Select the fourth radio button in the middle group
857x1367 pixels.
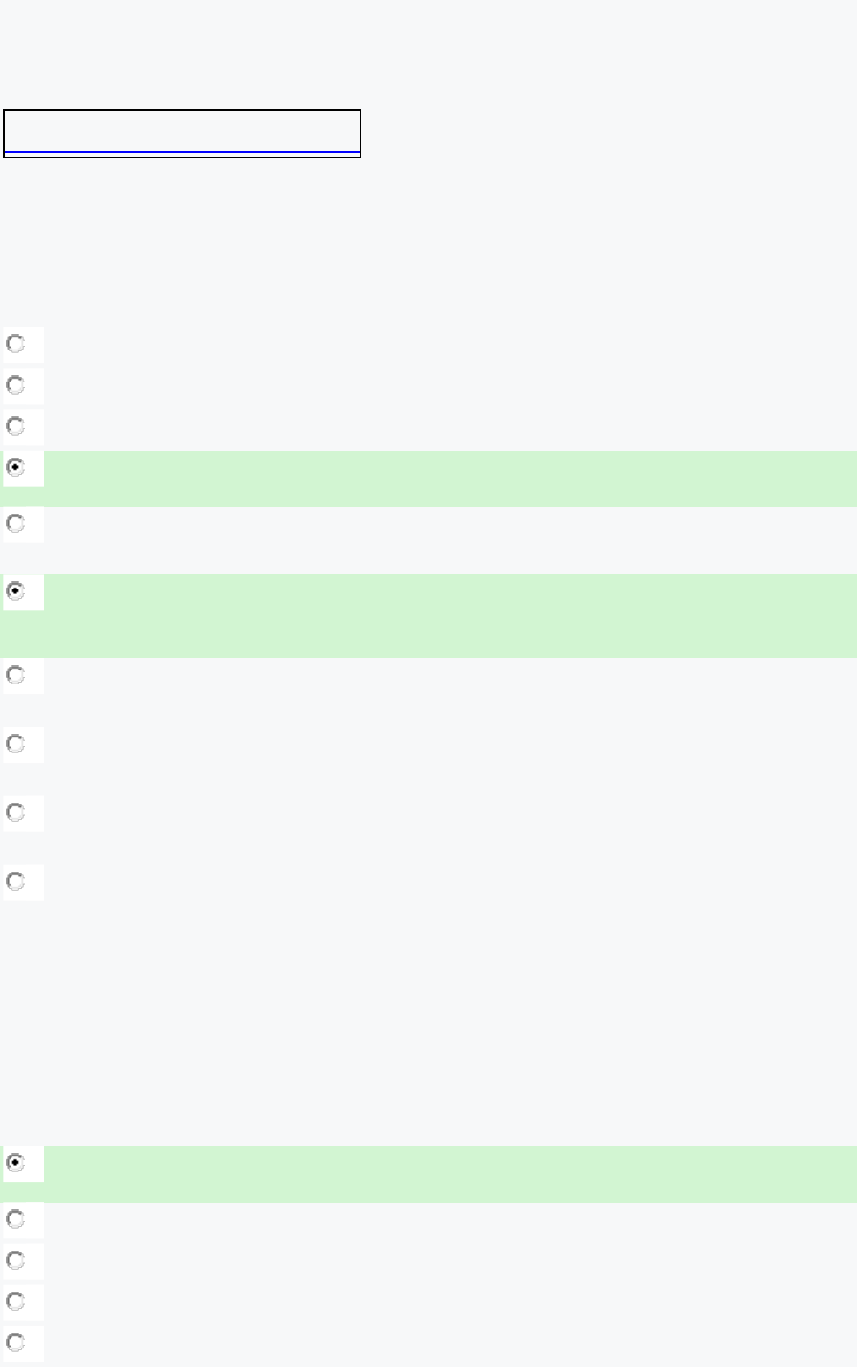click(16, 813)
